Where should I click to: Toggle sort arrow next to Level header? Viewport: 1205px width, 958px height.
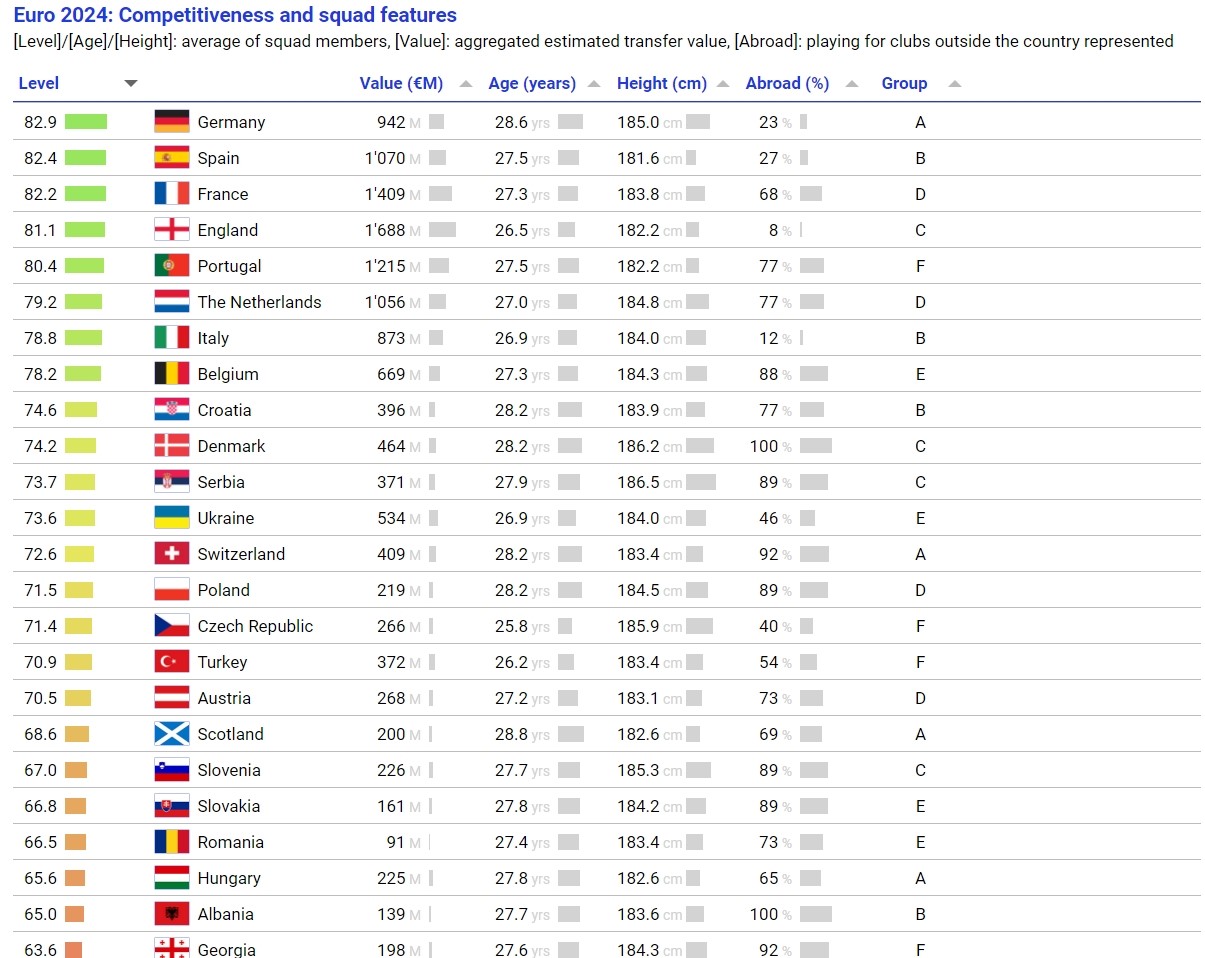(131, 84)
